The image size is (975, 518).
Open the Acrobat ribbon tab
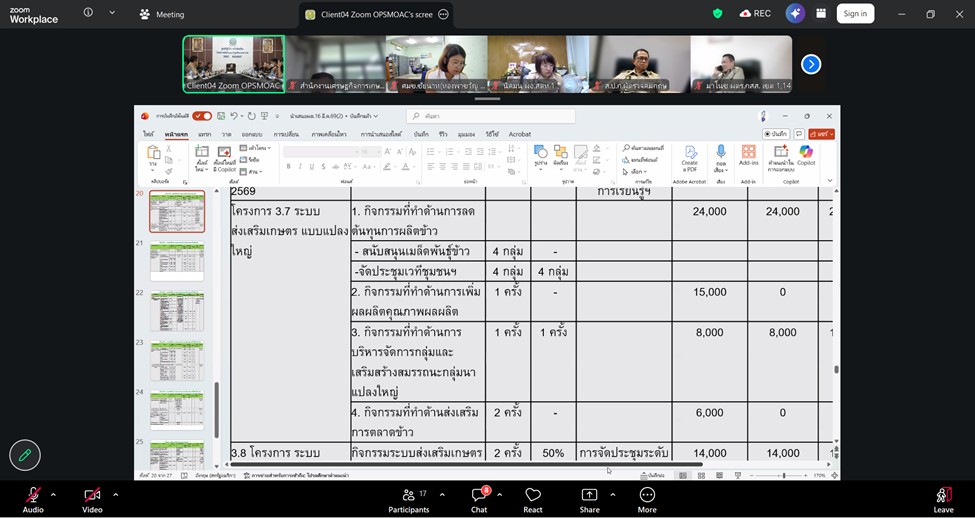[520, 134]
